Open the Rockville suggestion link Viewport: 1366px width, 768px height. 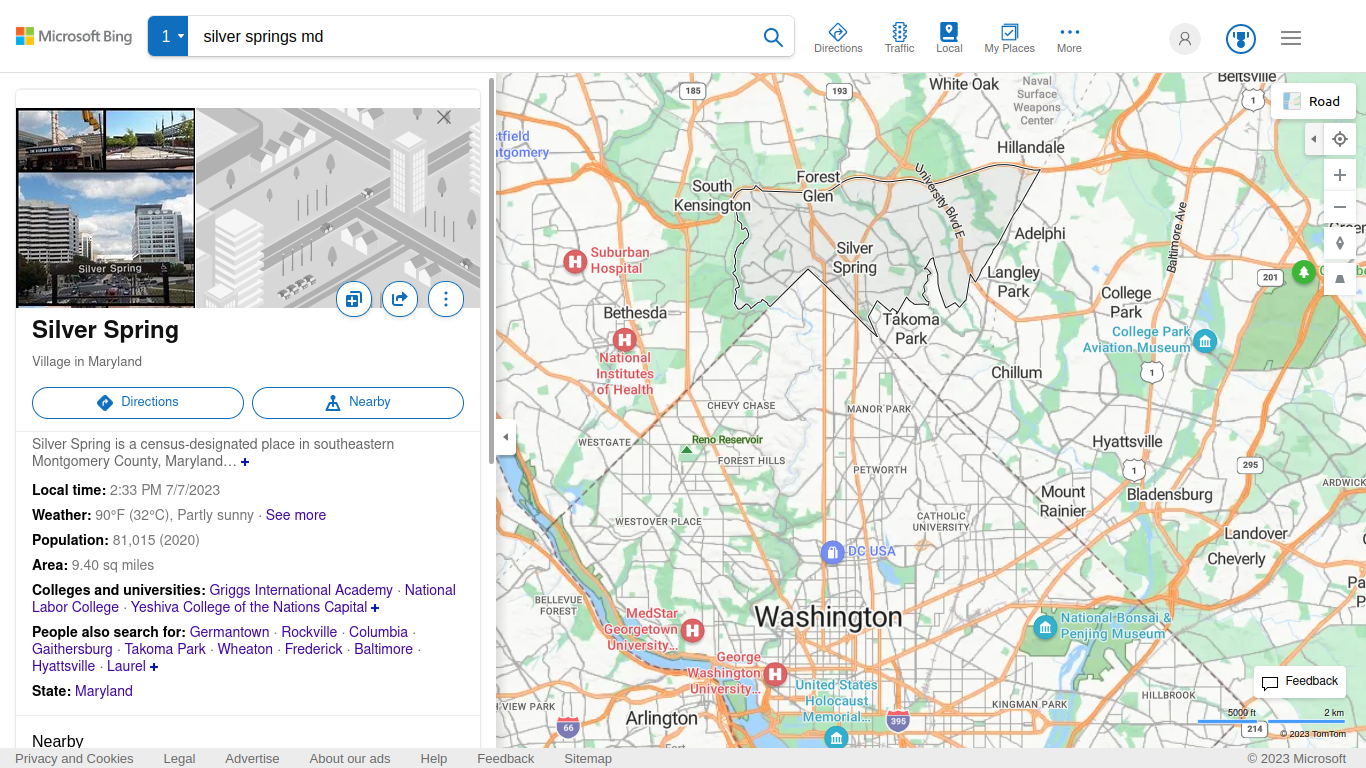coord(309,632)
